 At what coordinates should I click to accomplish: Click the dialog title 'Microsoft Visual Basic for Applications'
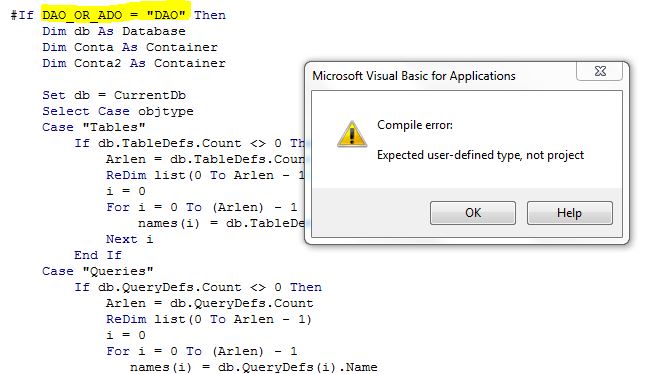click(414, 76)
